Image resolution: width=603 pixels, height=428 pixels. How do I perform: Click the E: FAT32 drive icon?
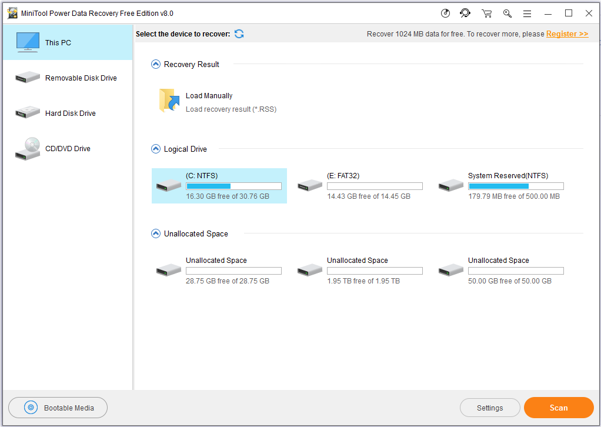310,186
